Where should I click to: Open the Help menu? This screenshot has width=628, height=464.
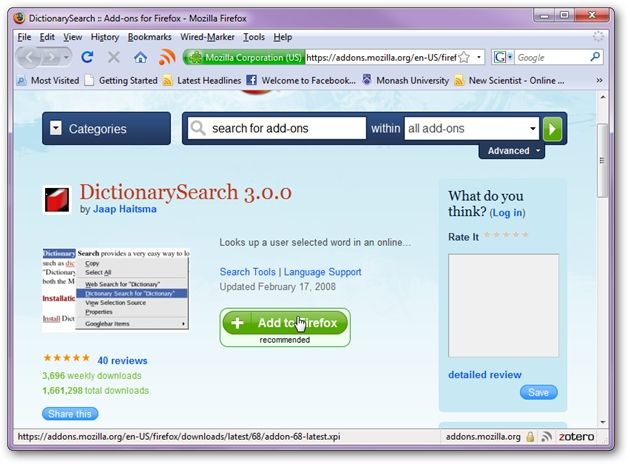(x=282, y=37)
